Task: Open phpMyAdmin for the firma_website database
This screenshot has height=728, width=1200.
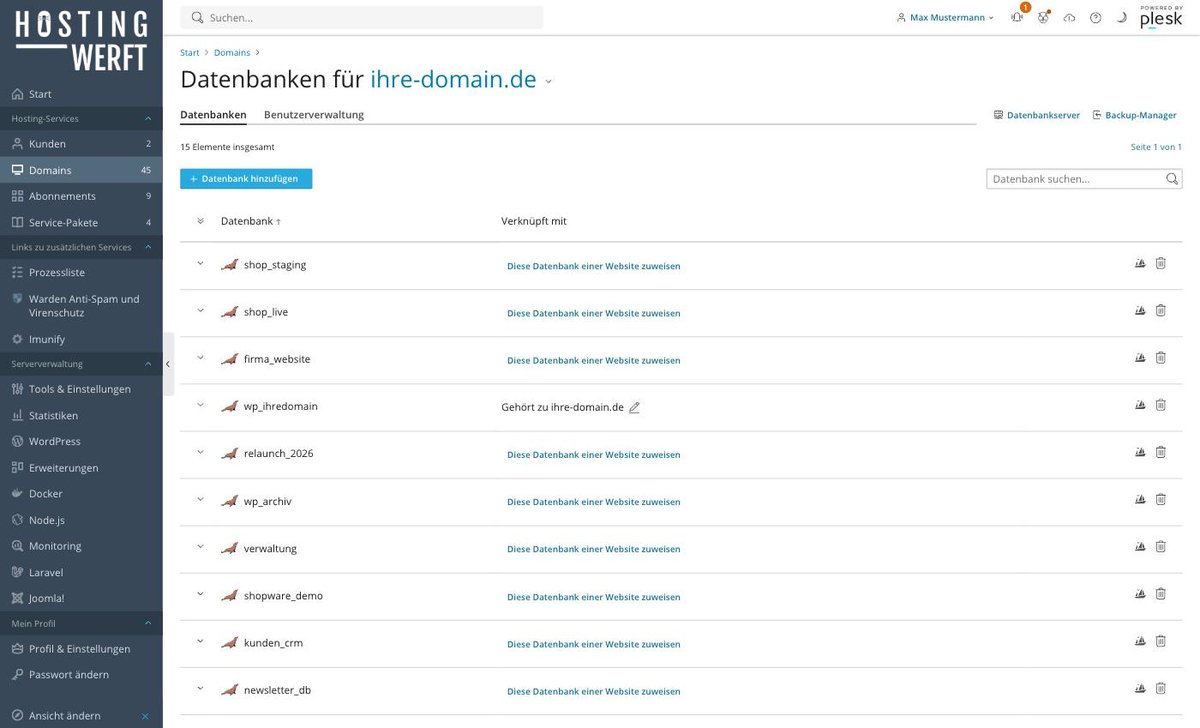Action: pos(1140,358)
